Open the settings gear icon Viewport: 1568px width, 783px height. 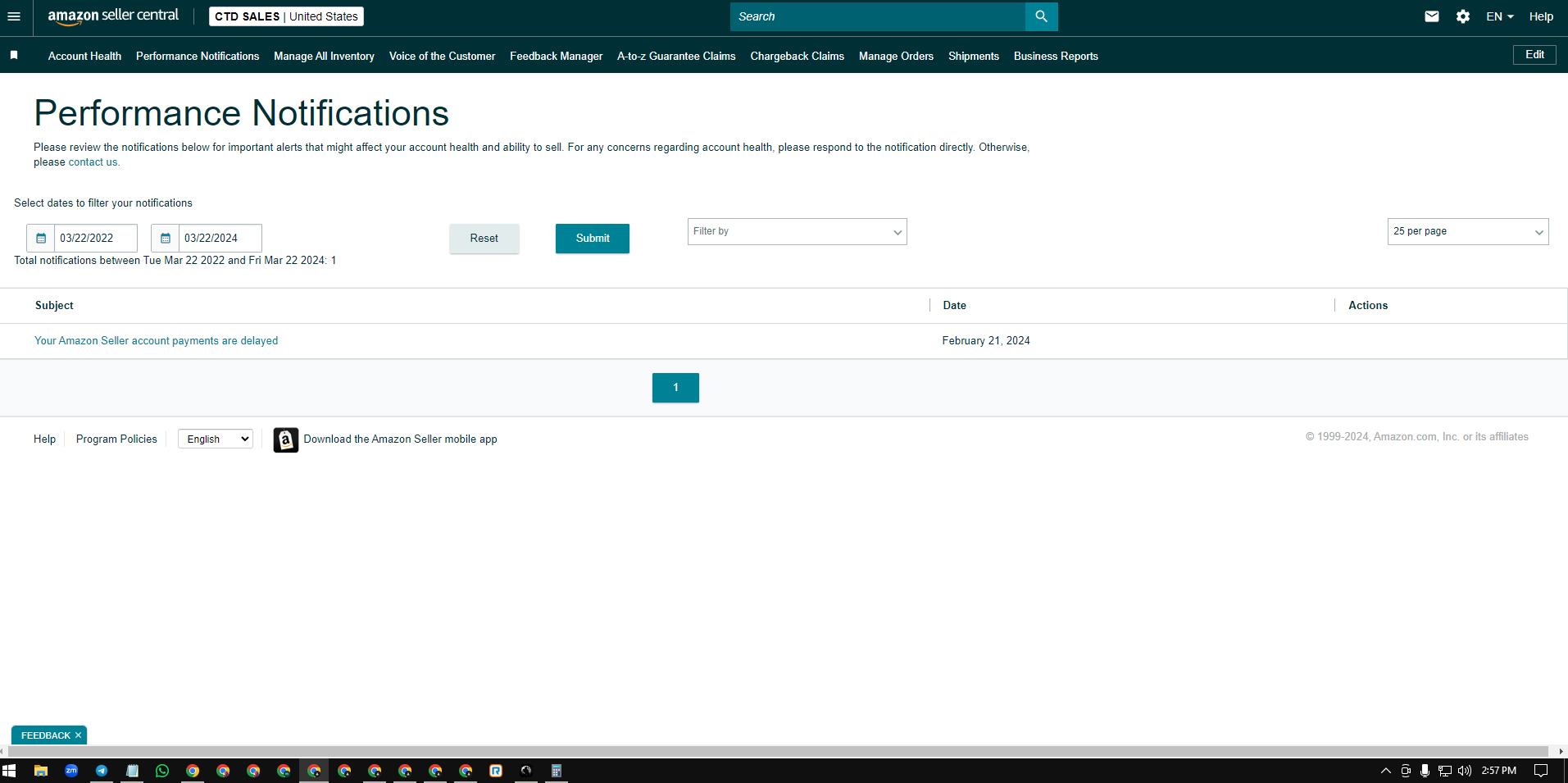coord(1463,16)
